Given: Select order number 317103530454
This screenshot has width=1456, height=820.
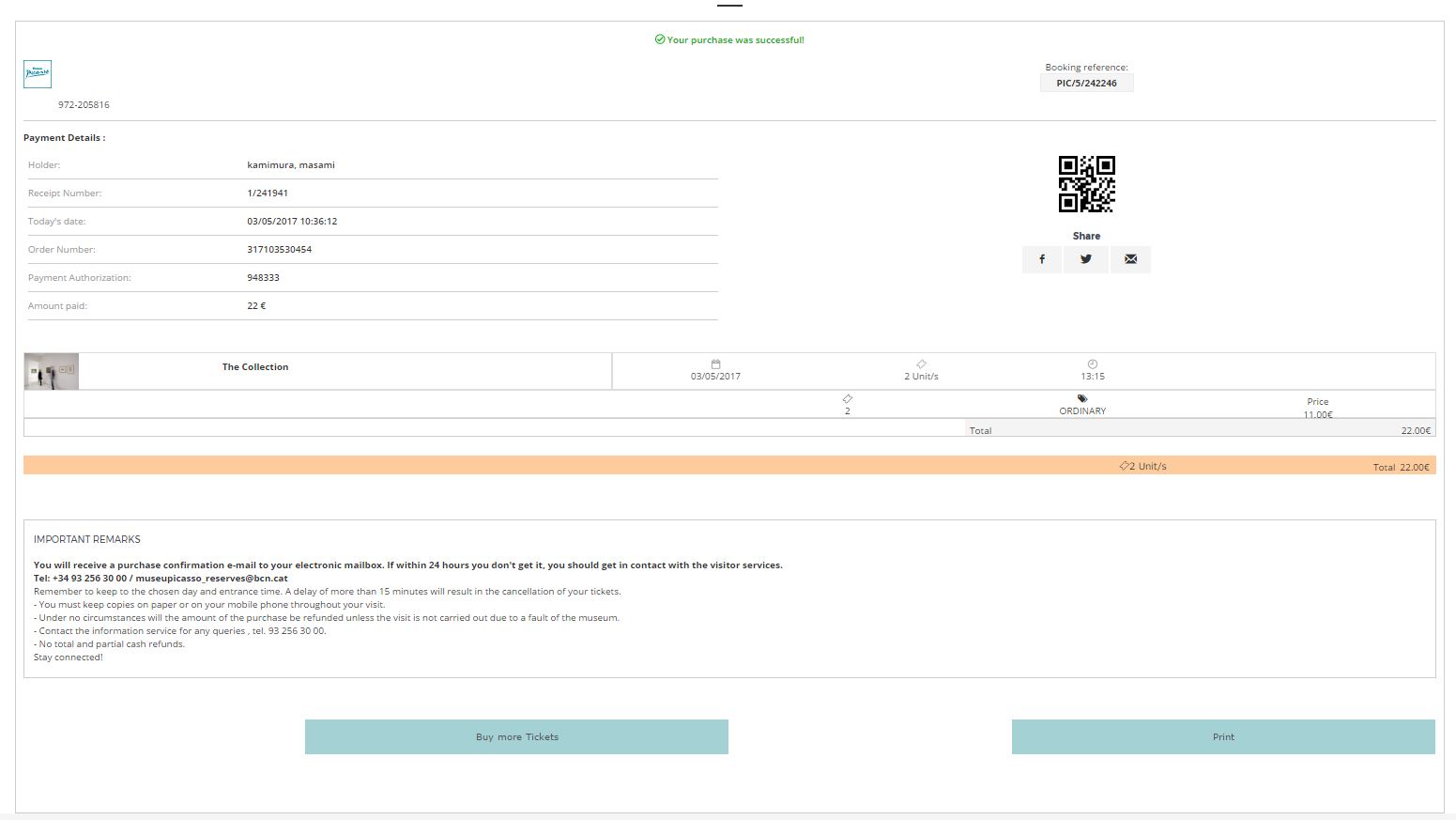Looking at the screenshot, I should [280, 250].
